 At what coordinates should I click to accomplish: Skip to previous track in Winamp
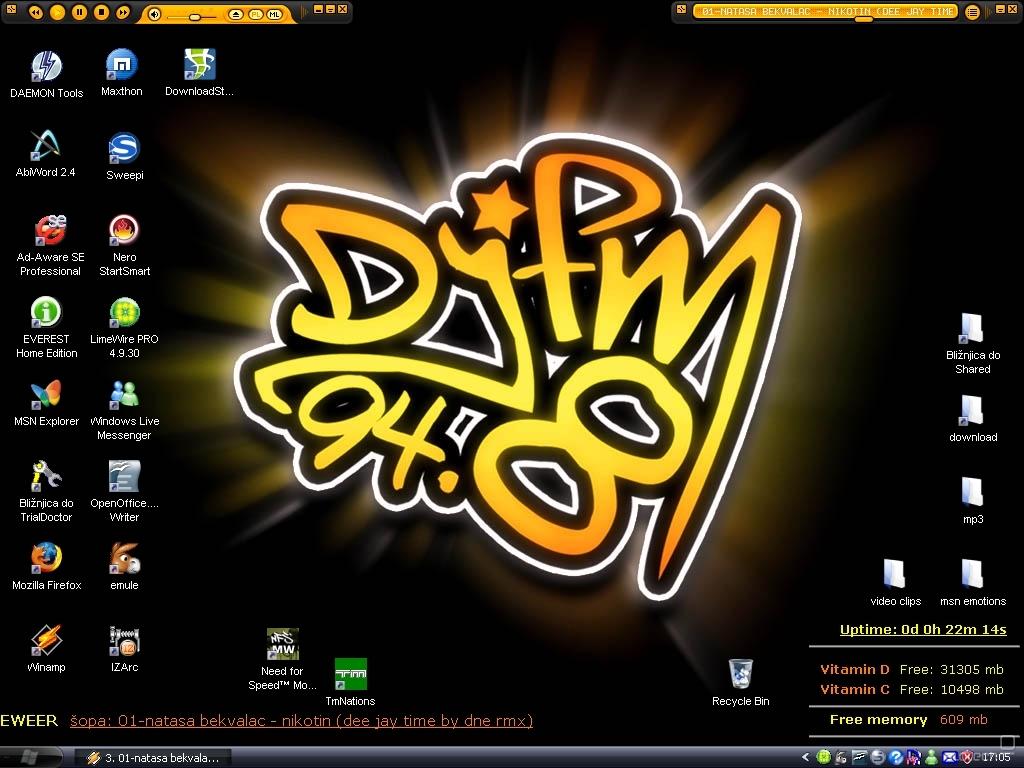pos(36,12)
